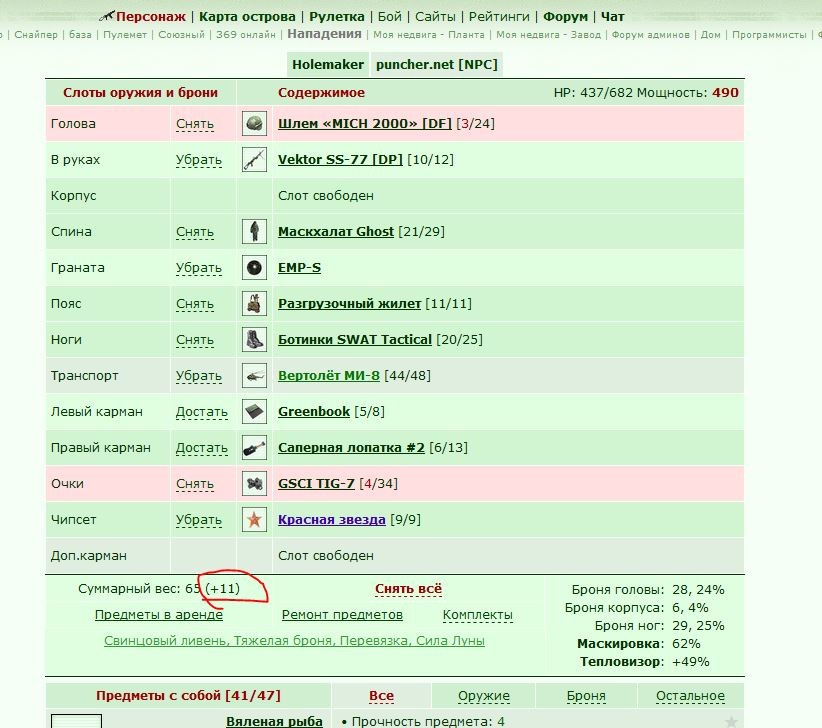
Task: Click Достать for Левый карман
Action: coord(201,412)
